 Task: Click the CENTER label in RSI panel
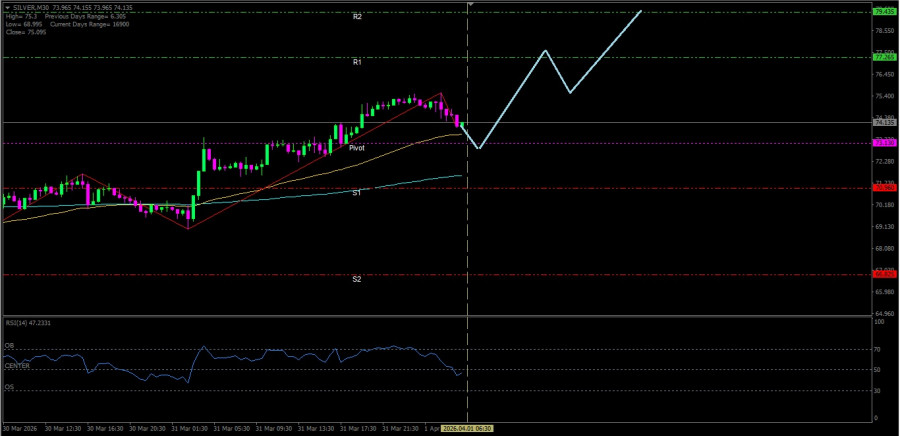tap(17, 366)
